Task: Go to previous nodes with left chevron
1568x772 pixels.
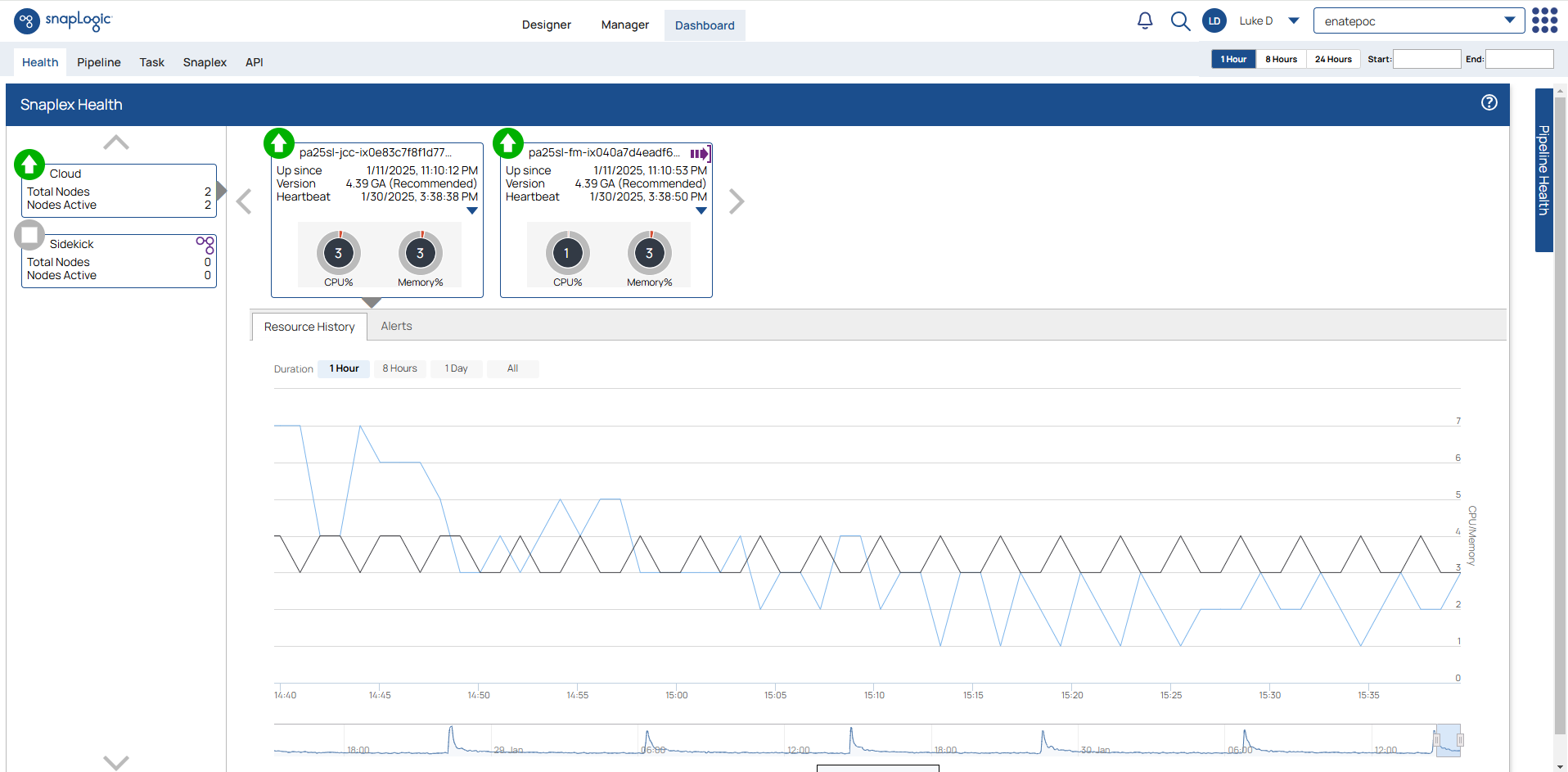Action: [x=244, y=201]
